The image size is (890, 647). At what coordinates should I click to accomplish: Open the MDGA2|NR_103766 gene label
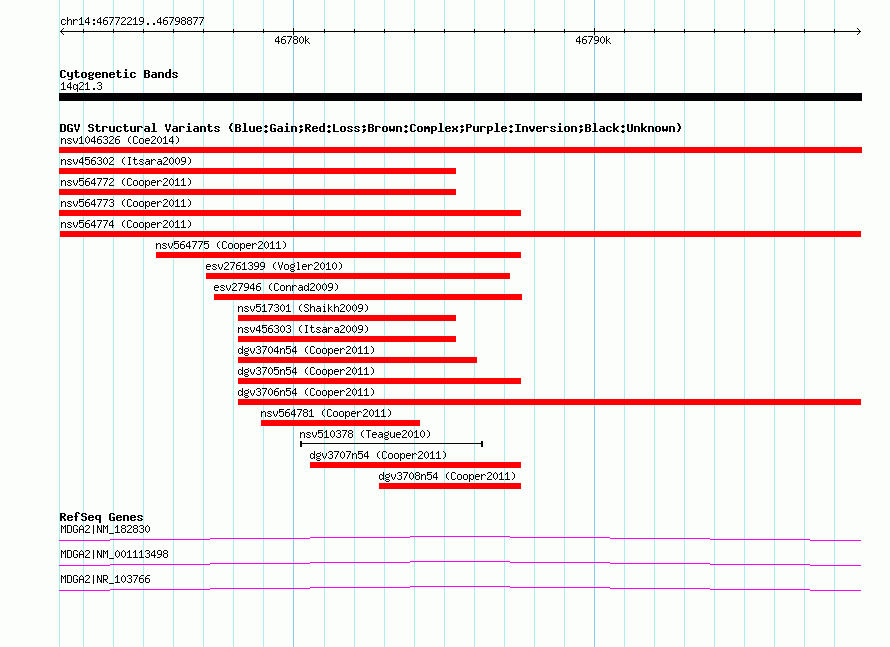tap(106, 579)
